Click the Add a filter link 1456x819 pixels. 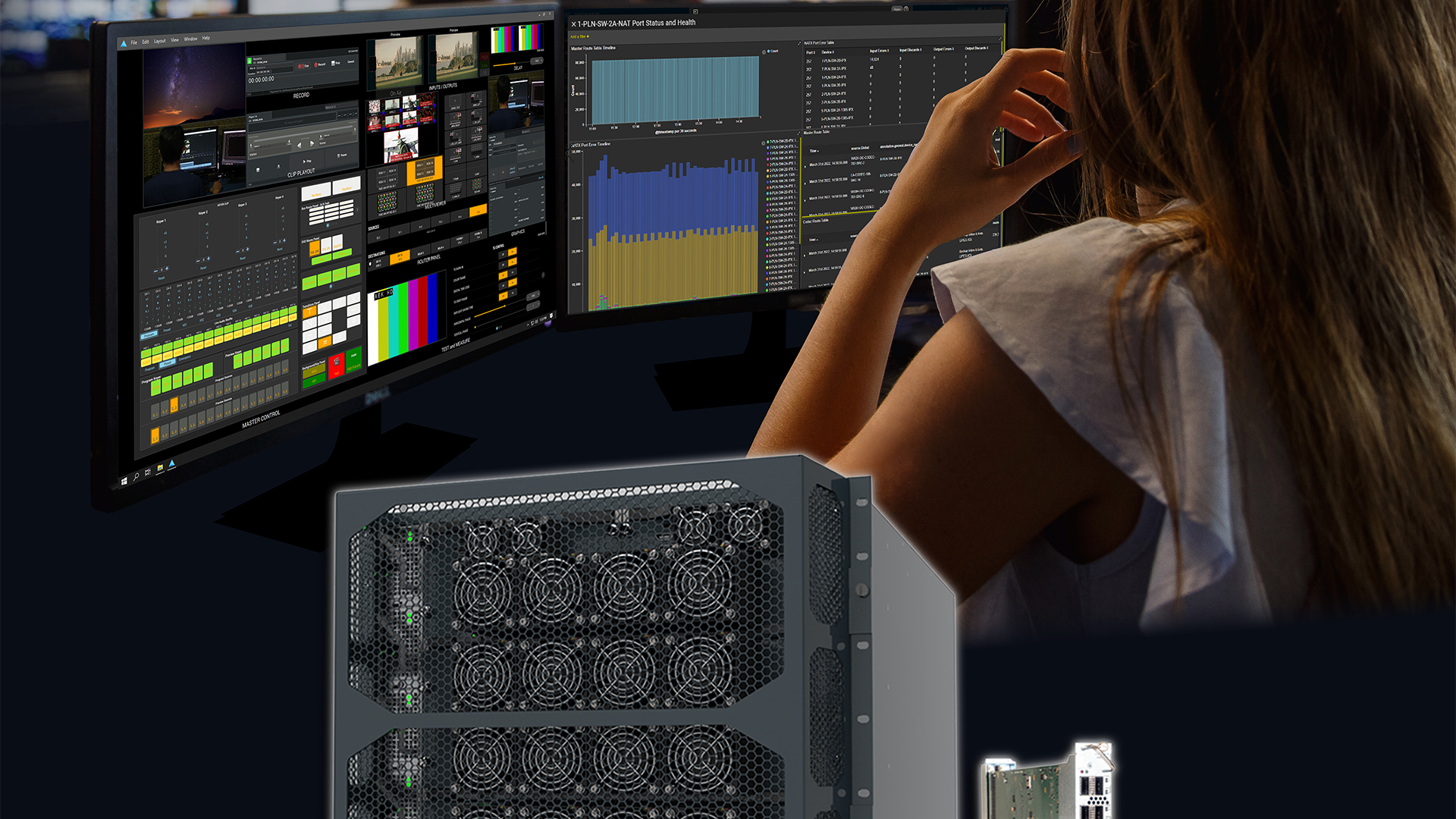579,36
